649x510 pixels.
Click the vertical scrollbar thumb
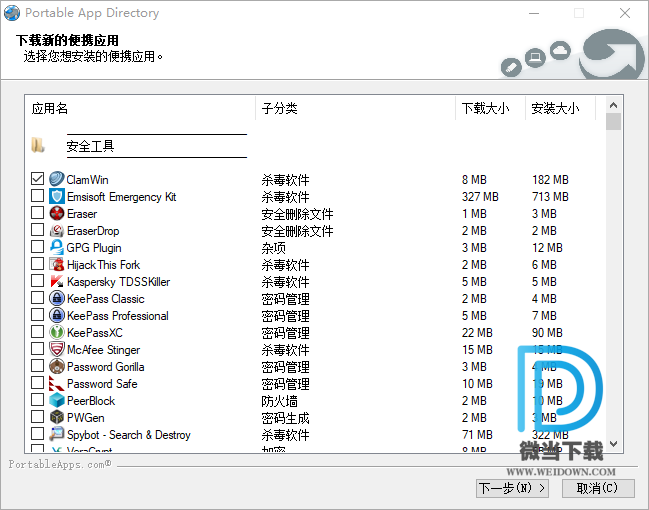(x=613, y=122)
